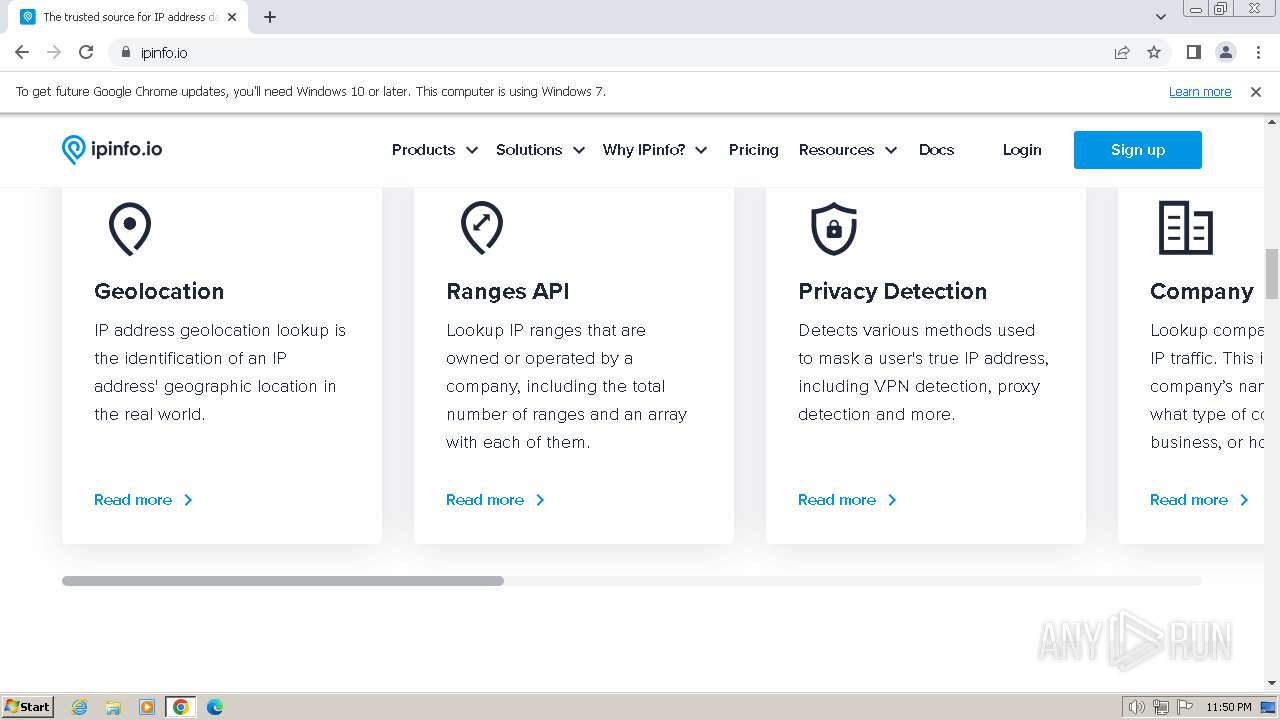Reload the page with the refresh icon

coord(86,52)
